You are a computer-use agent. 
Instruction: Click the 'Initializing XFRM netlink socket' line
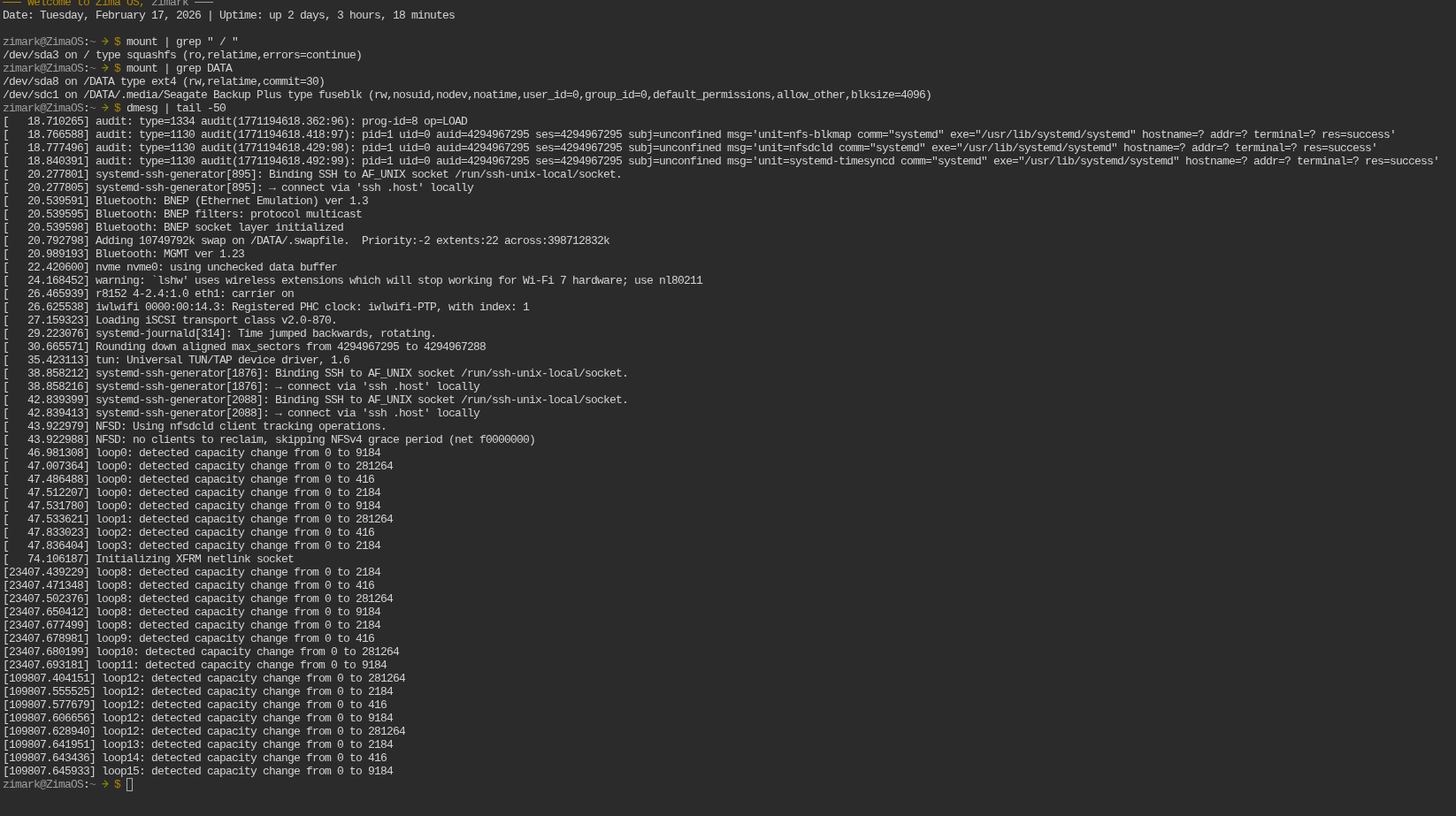pyautogui.click(x=195, y=559)
